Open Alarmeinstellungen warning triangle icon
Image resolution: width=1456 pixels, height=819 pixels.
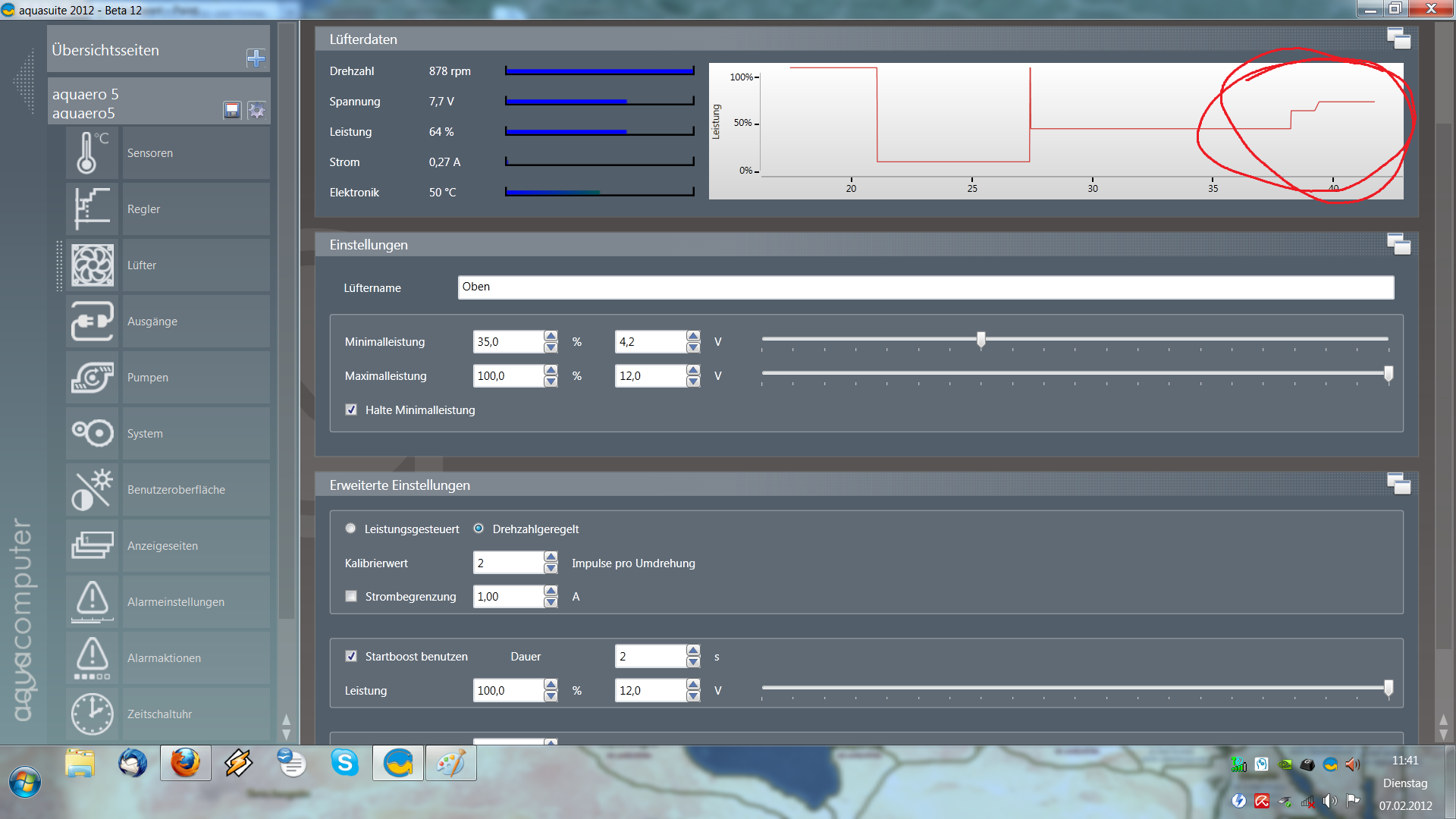click(x=93, y=602)
